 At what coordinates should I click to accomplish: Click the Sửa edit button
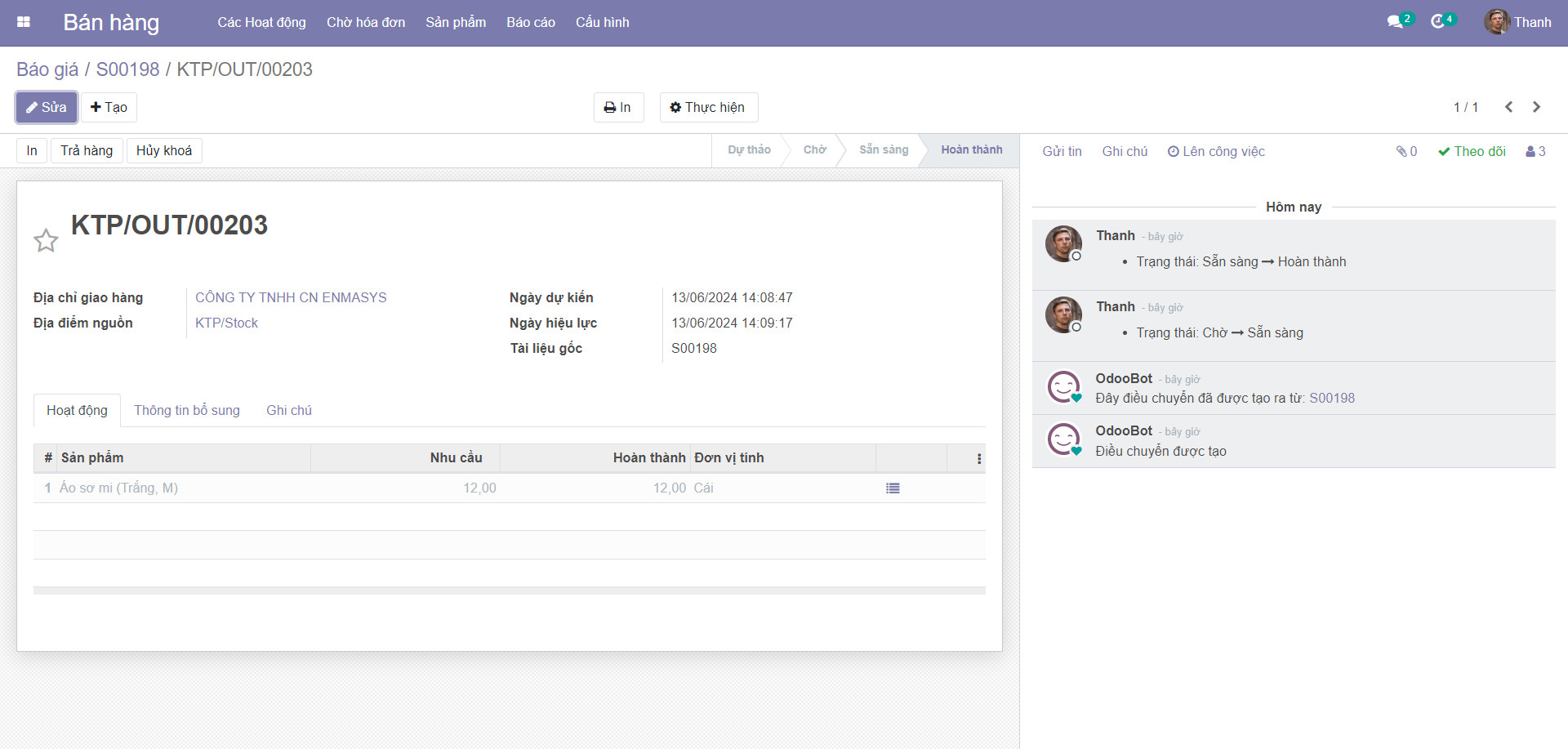[47, 107]
